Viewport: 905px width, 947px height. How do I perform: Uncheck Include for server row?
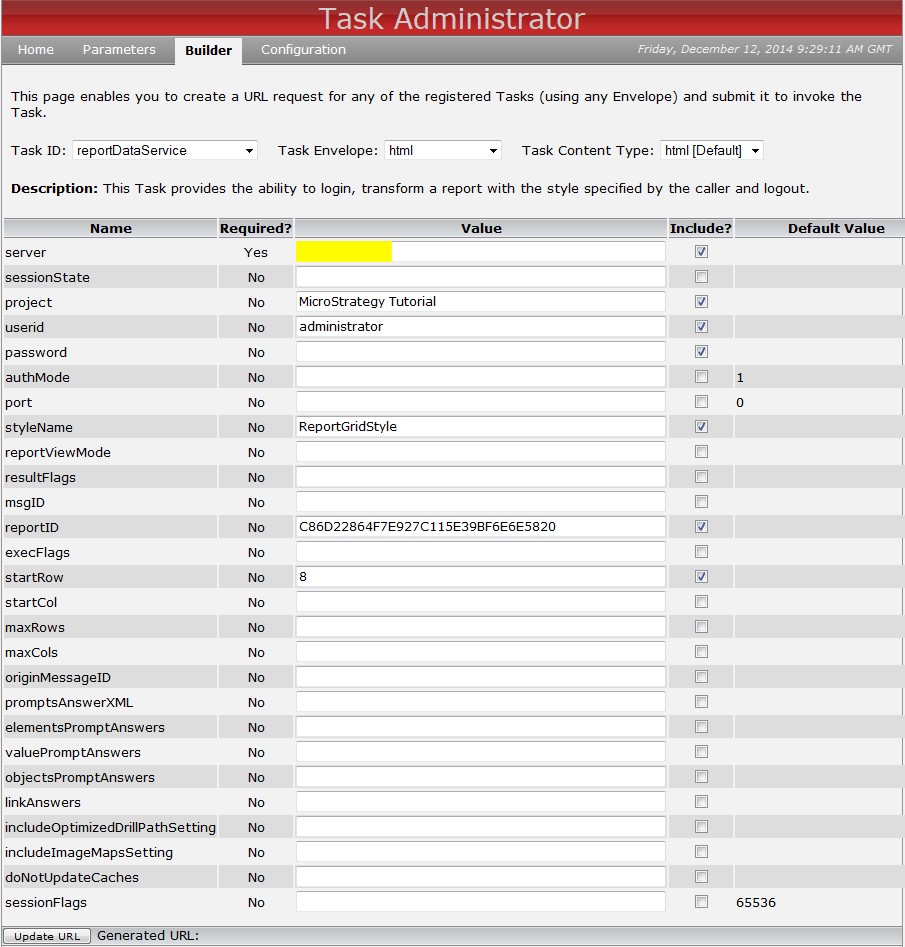coord(701,252)
